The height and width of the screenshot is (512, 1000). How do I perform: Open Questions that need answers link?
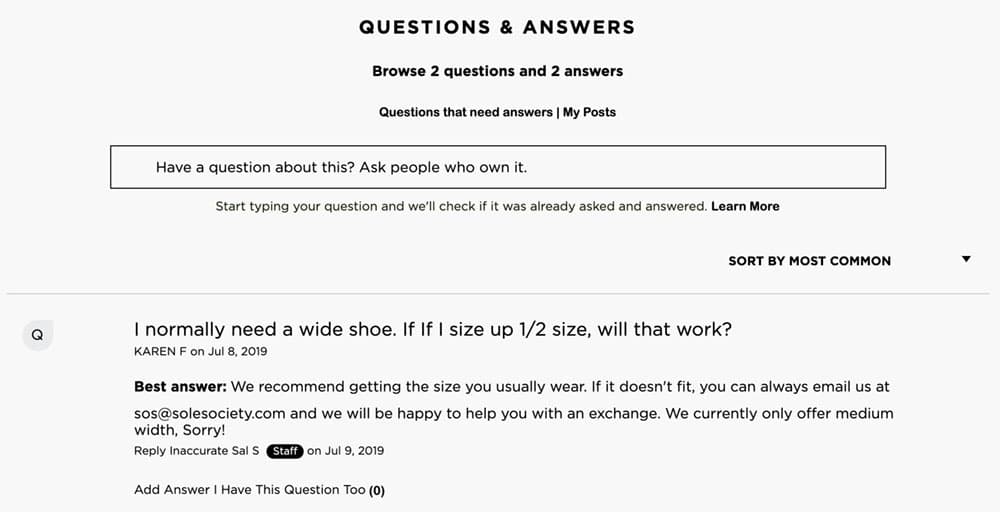pyautogui.click(x=466, y=112)
